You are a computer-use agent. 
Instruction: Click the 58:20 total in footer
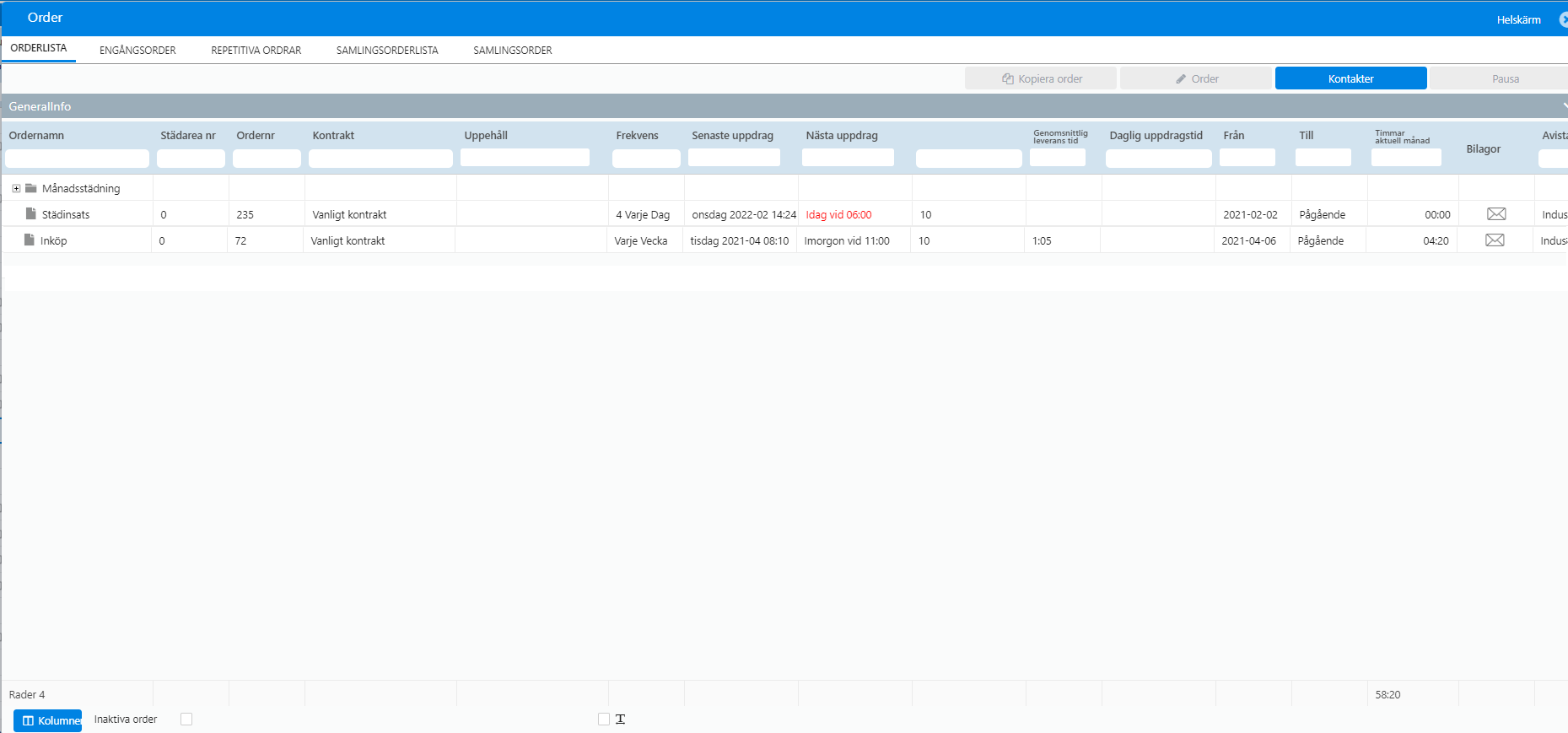[1387, 694]
